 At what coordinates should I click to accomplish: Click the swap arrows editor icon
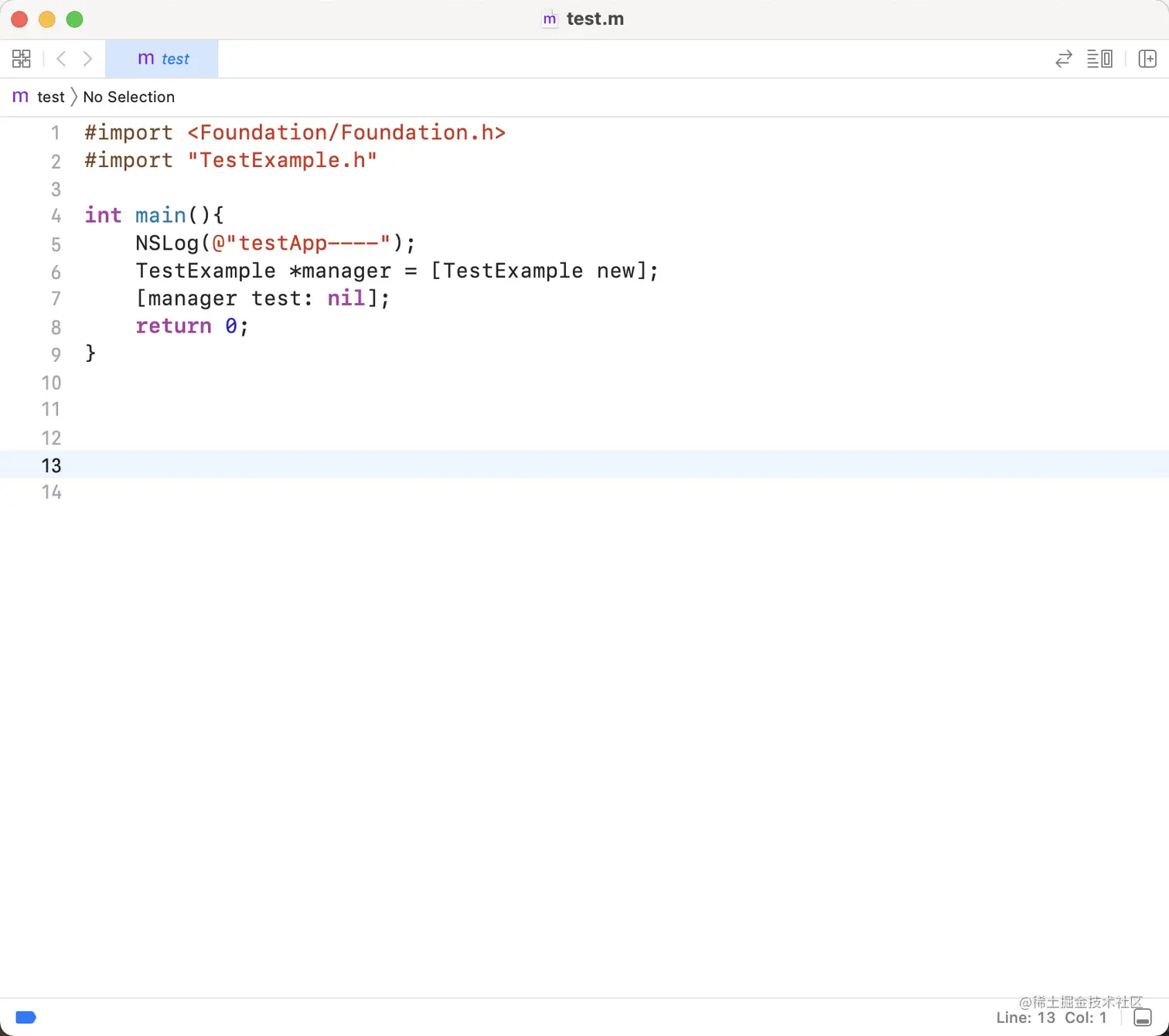click(x=1064, y=59)
